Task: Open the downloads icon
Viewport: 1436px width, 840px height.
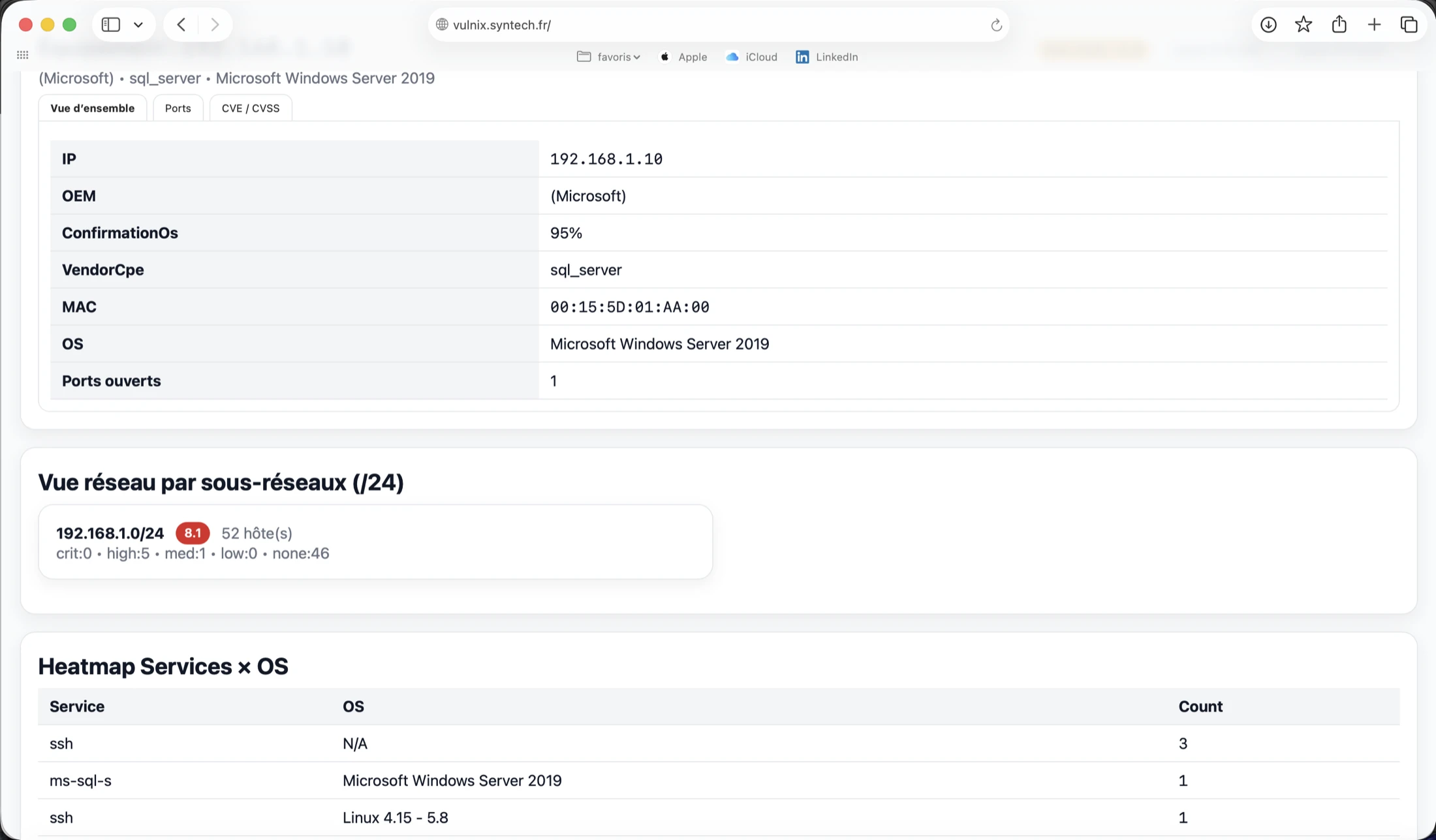Action: tap(1268, 25)
